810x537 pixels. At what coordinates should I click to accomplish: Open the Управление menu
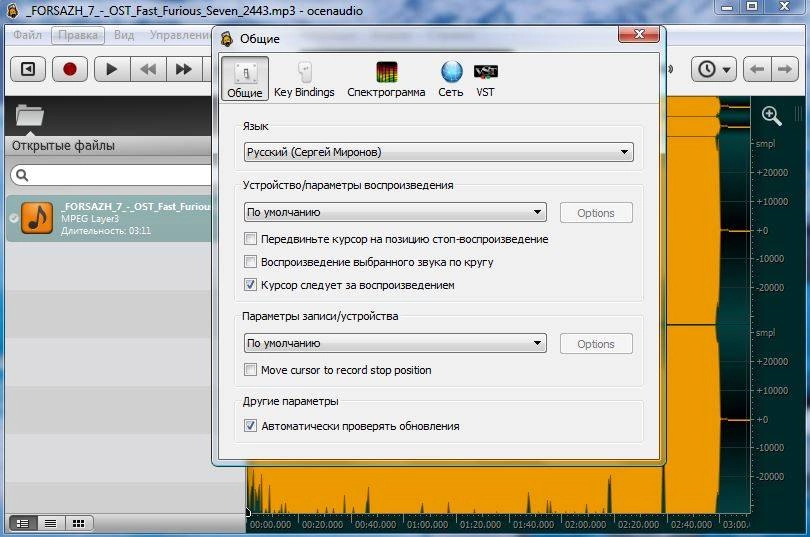(x=180, y=35)
